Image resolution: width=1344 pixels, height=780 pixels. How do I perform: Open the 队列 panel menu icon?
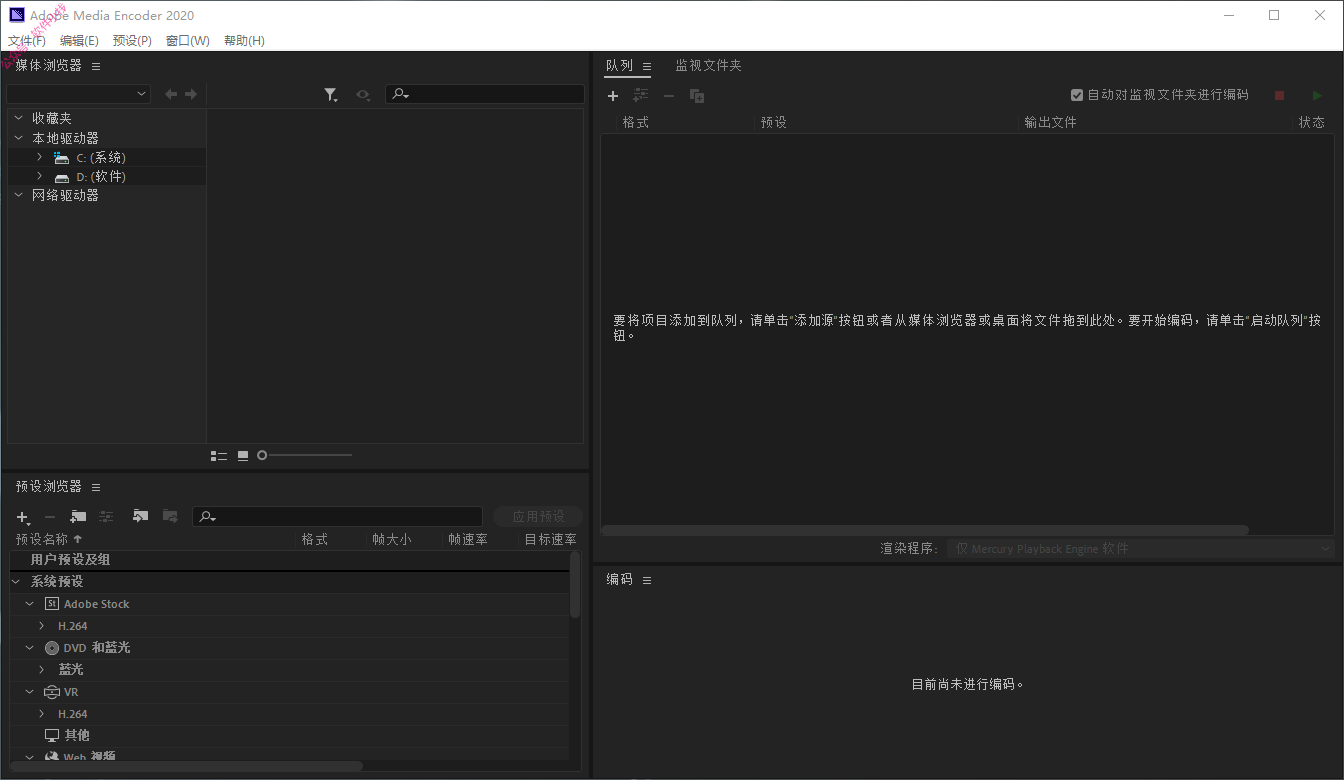point(647,66)
